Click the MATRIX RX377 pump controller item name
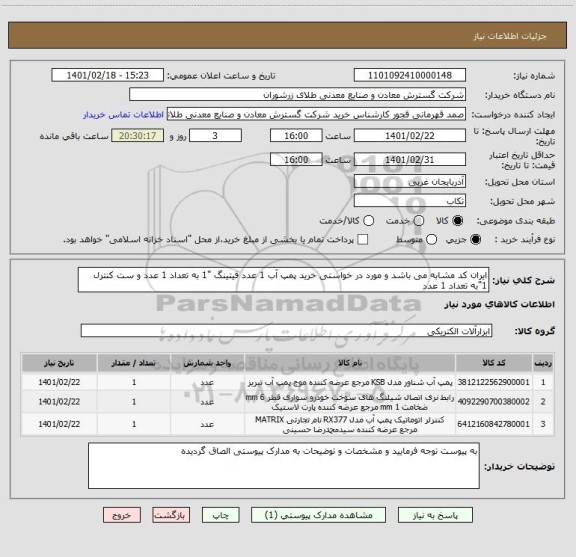The width and height of the screenshot is (576, 557). [x=350, y=424]
